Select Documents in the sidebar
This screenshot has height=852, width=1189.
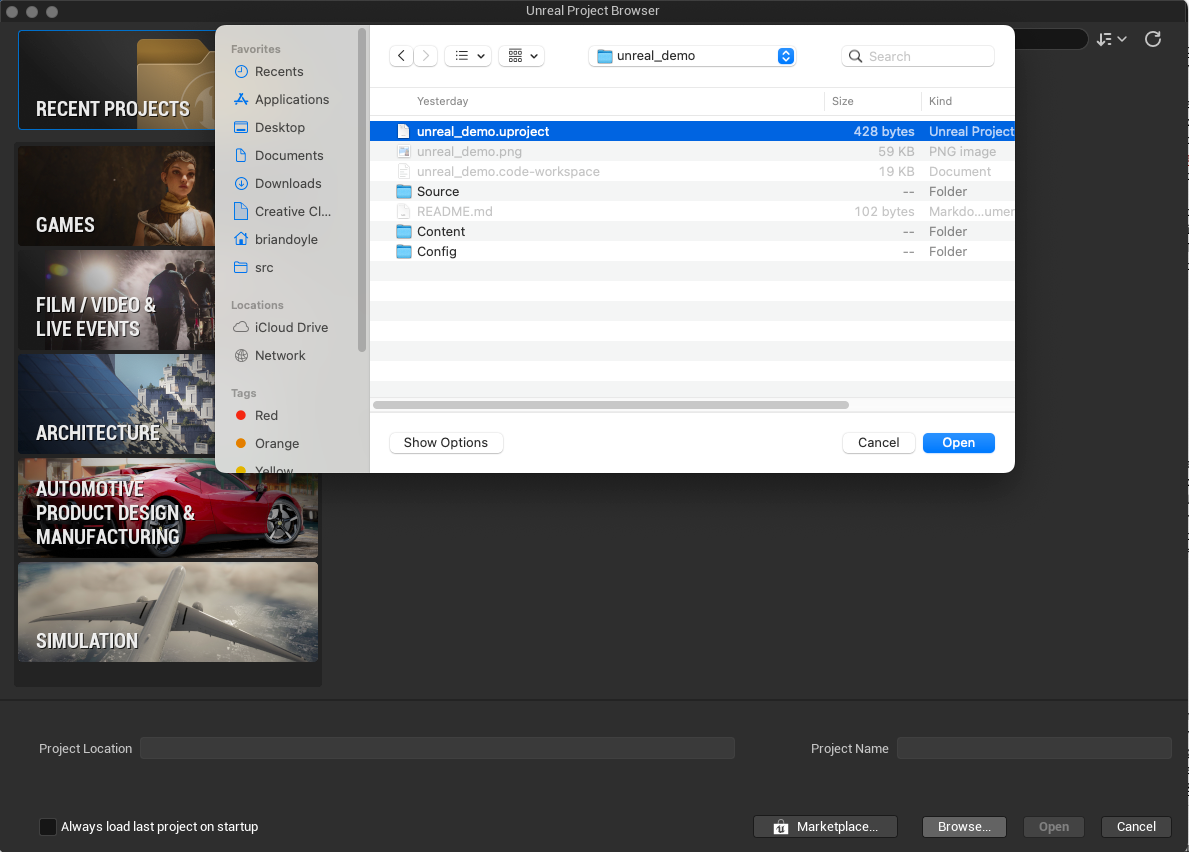[289, 155]
